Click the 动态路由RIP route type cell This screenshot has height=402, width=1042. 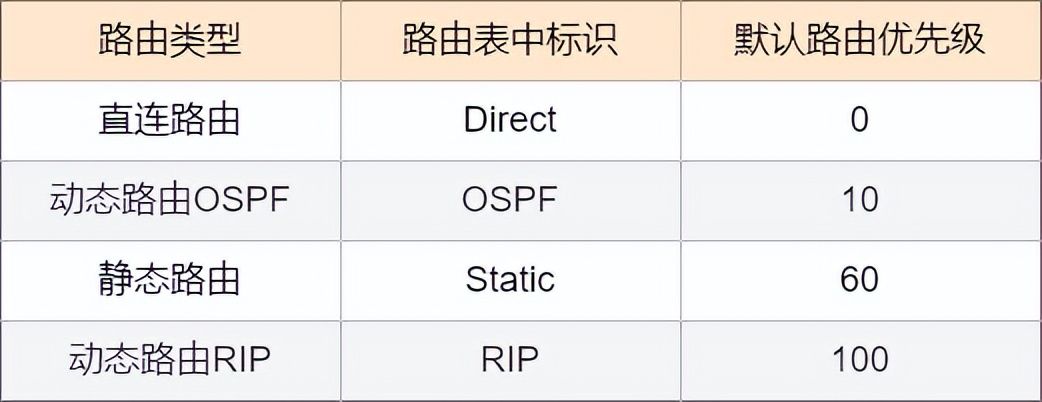coord(170,358)
